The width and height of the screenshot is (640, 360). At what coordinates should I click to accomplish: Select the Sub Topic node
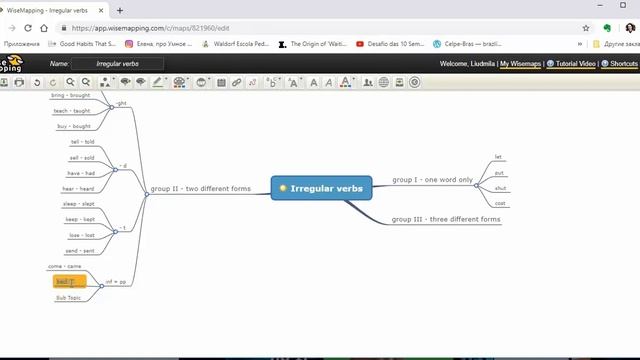coord(68,298)
